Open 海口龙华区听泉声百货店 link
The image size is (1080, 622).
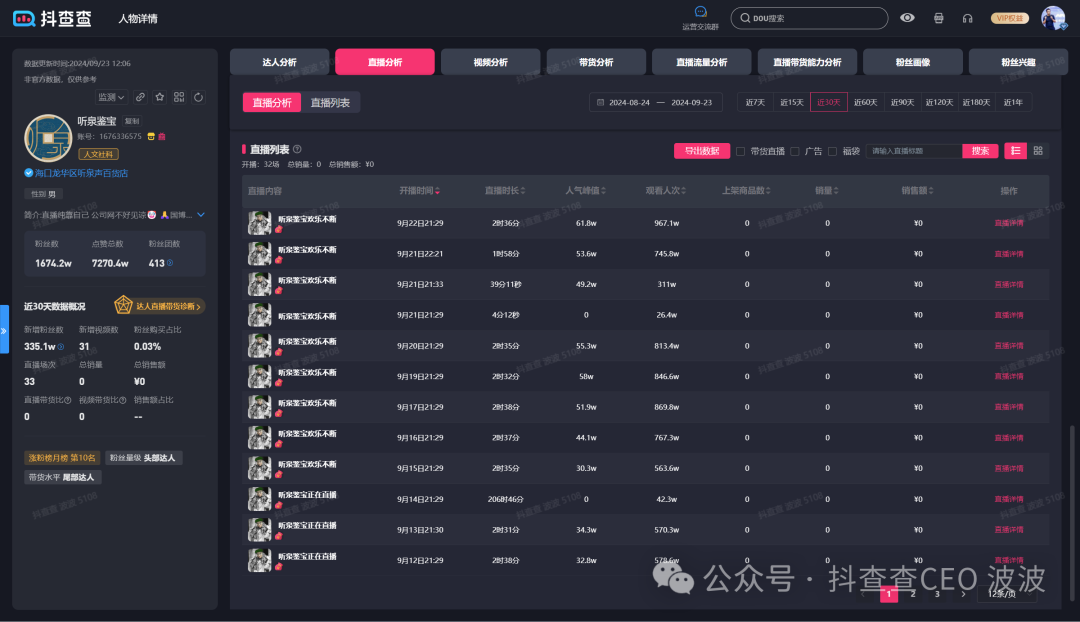[81, 173]
